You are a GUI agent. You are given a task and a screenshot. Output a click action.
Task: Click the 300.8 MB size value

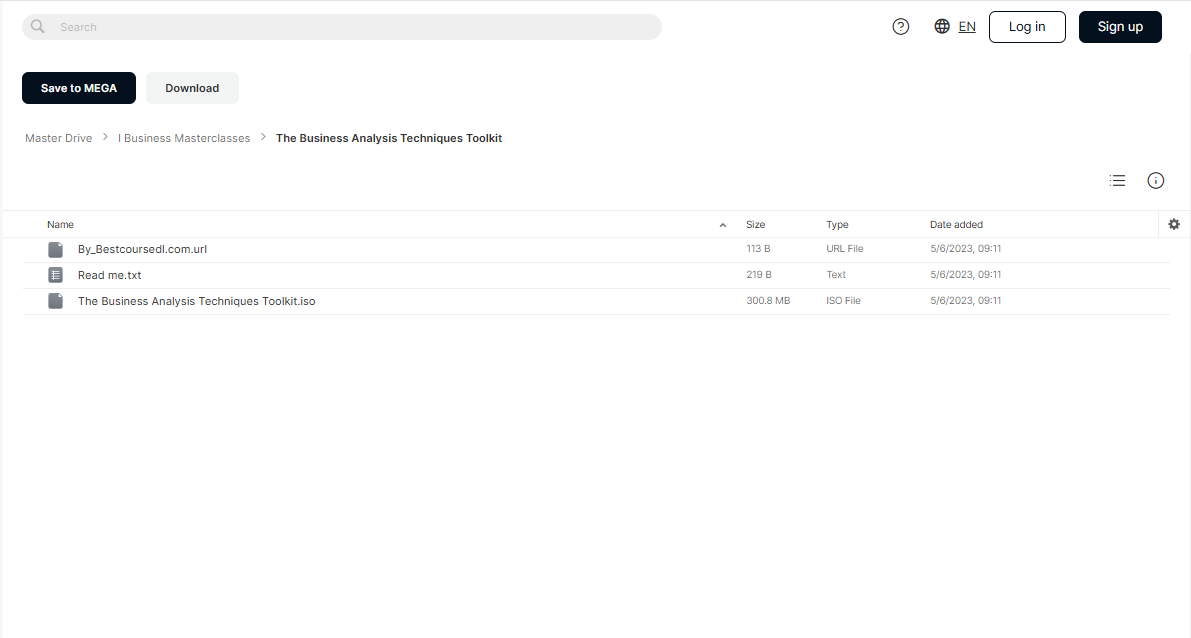[x=768, y=300]
